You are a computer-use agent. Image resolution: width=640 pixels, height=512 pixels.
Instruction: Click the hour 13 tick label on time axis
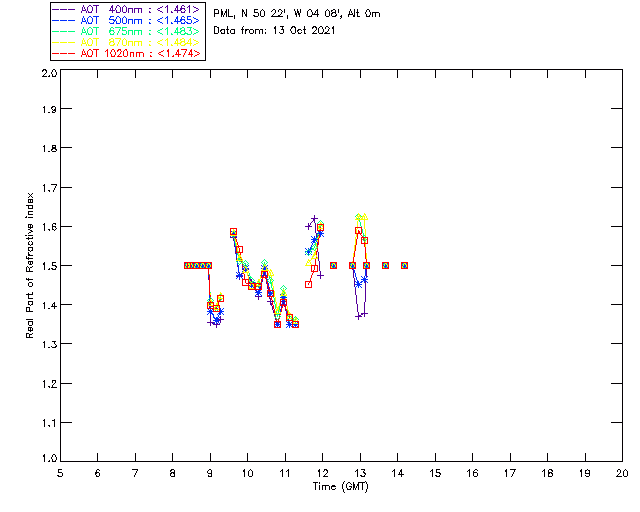[360, 473]
